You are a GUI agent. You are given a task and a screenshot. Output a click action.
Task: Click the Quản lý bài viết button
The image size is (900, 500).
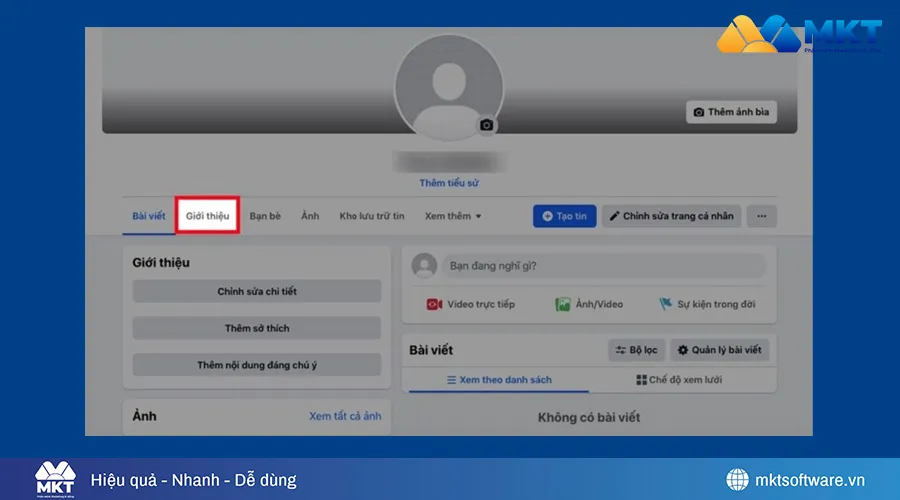click(720, 350)
